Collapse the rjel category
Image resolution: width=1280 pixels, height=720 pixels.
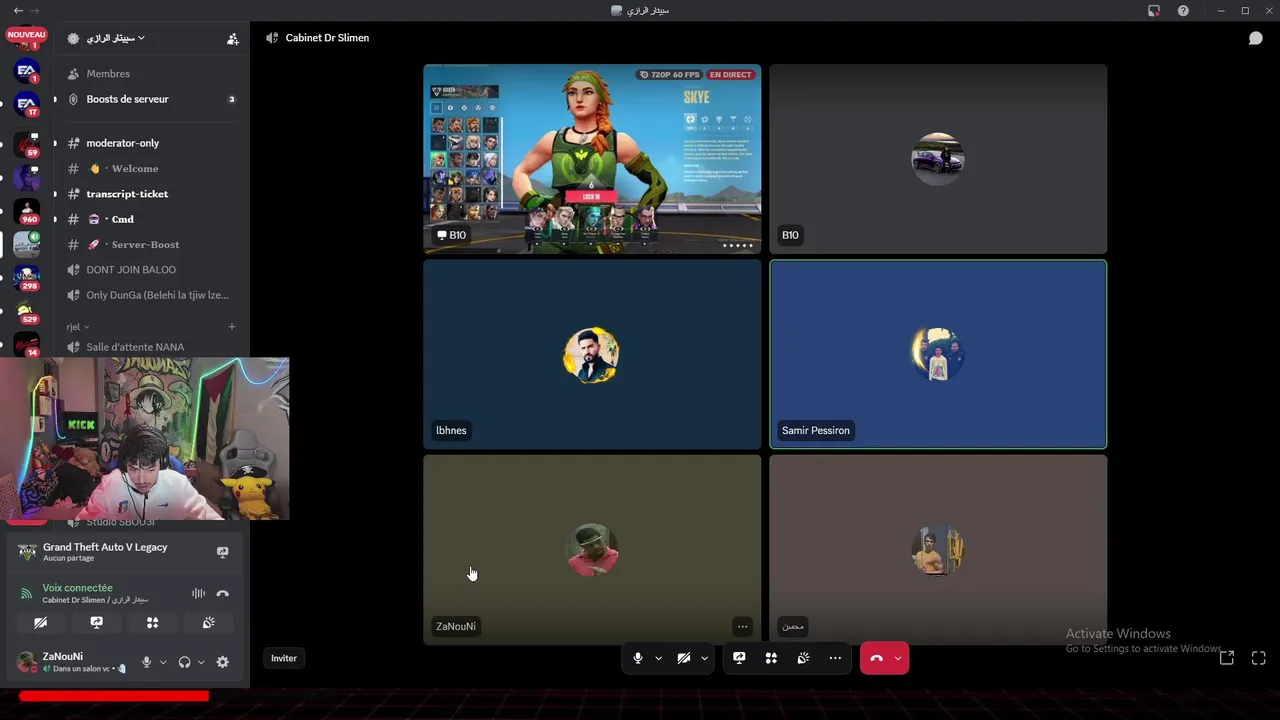[x=78, y=327]
